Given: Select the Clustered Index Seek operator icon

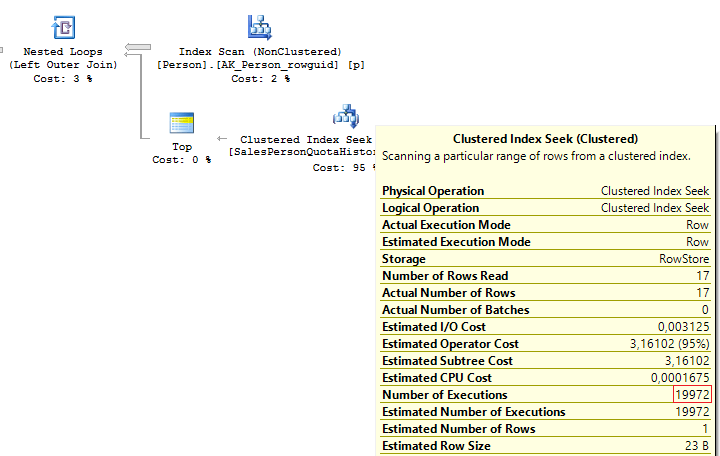Looking at the screenshot, I should point(346,116).
